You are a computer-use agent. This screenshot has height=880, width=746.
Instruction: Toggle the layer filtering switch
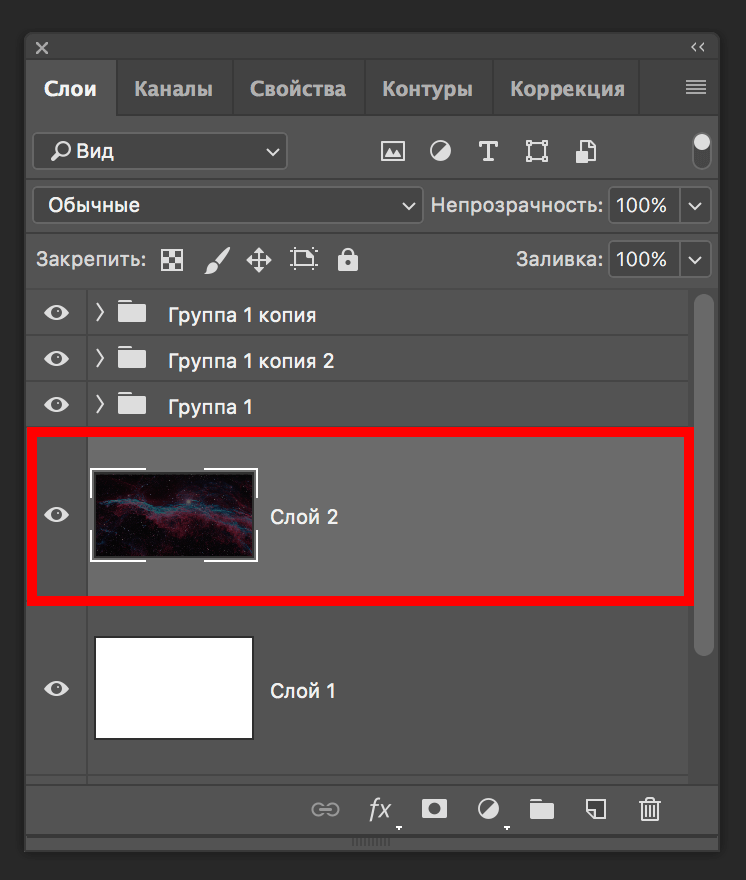(x=702, y=151)
